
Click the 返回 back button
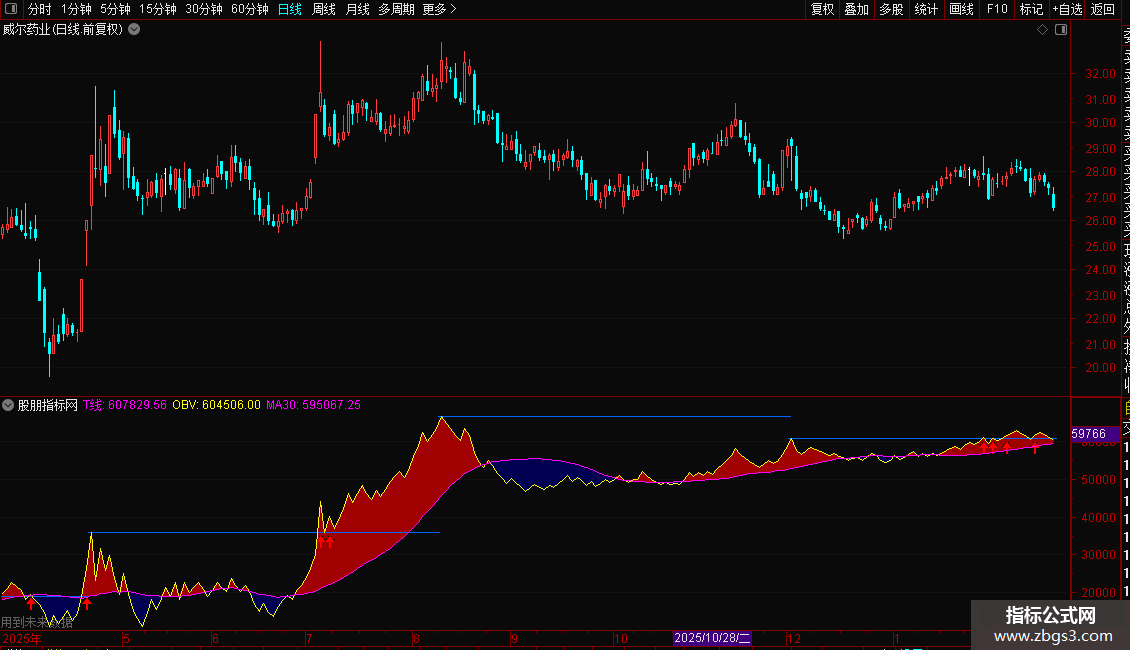[x=1103, y=9]
